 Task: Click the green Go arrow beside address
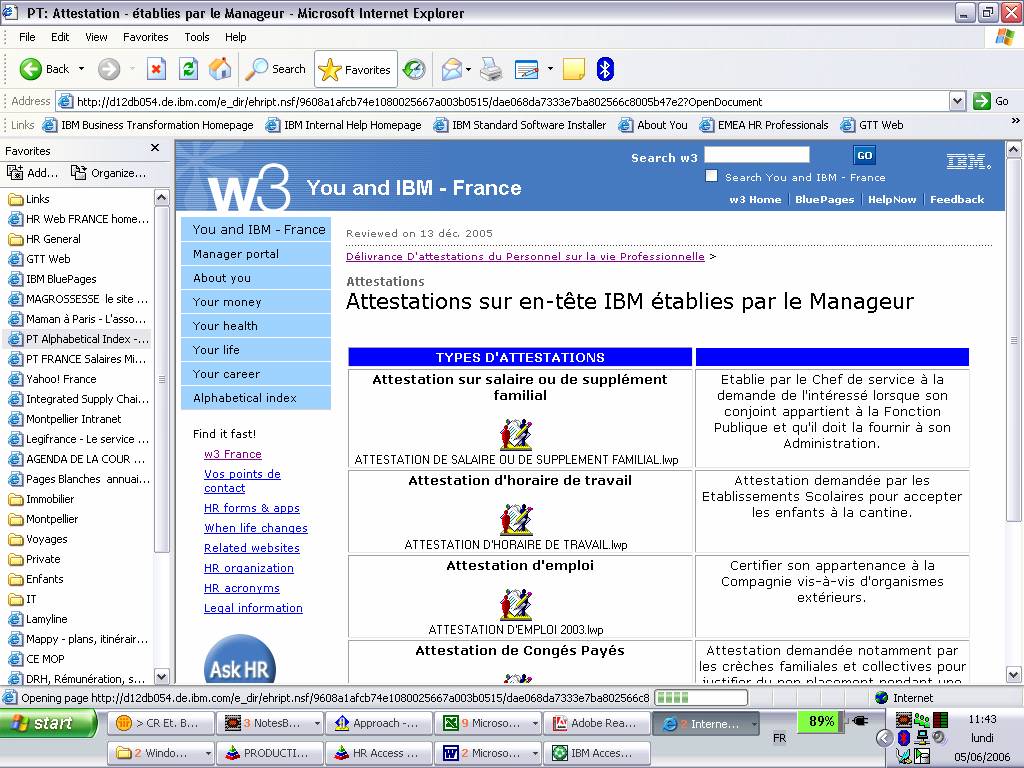click(982, 101)
